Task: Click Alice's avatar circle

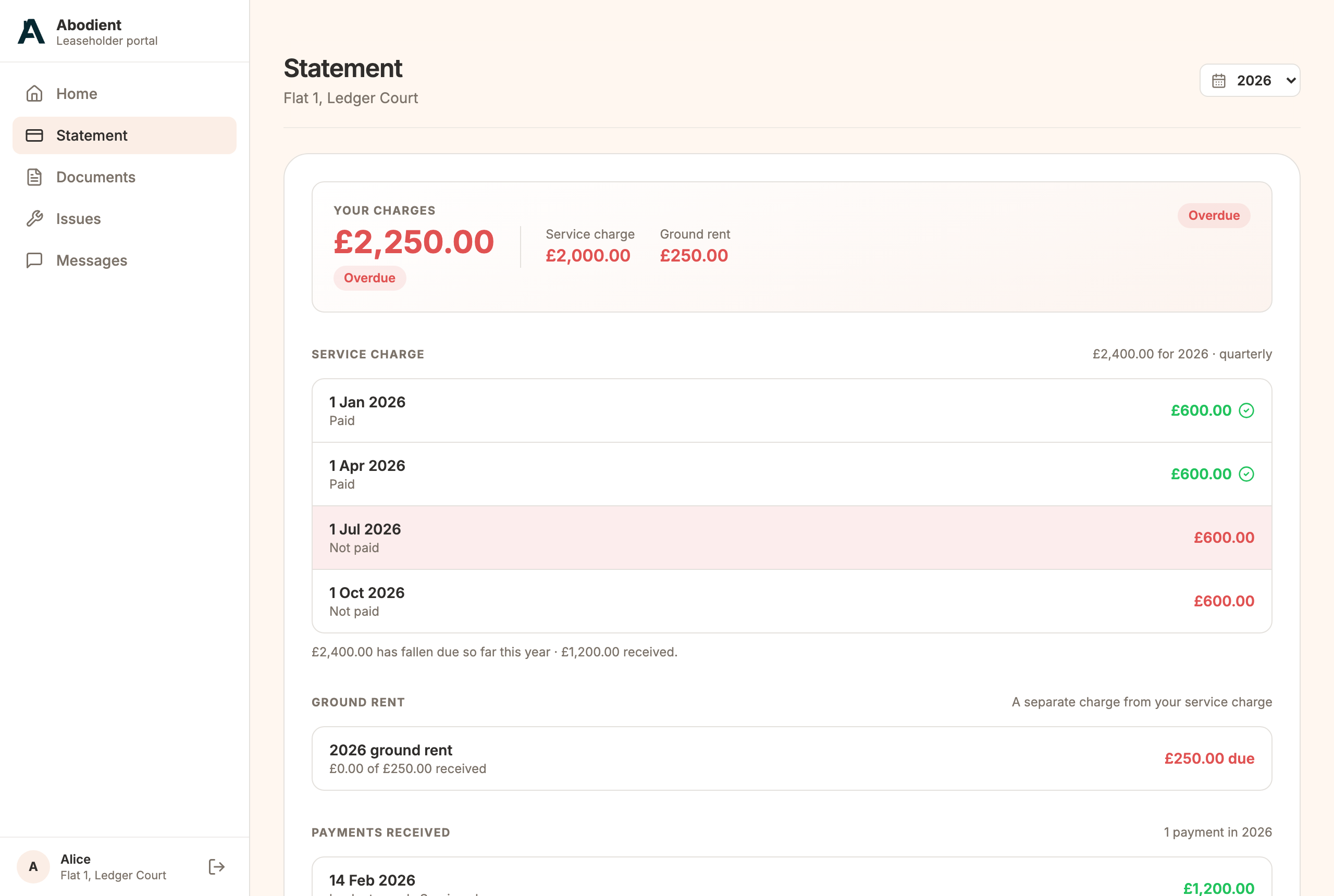Action: (33, 867)
